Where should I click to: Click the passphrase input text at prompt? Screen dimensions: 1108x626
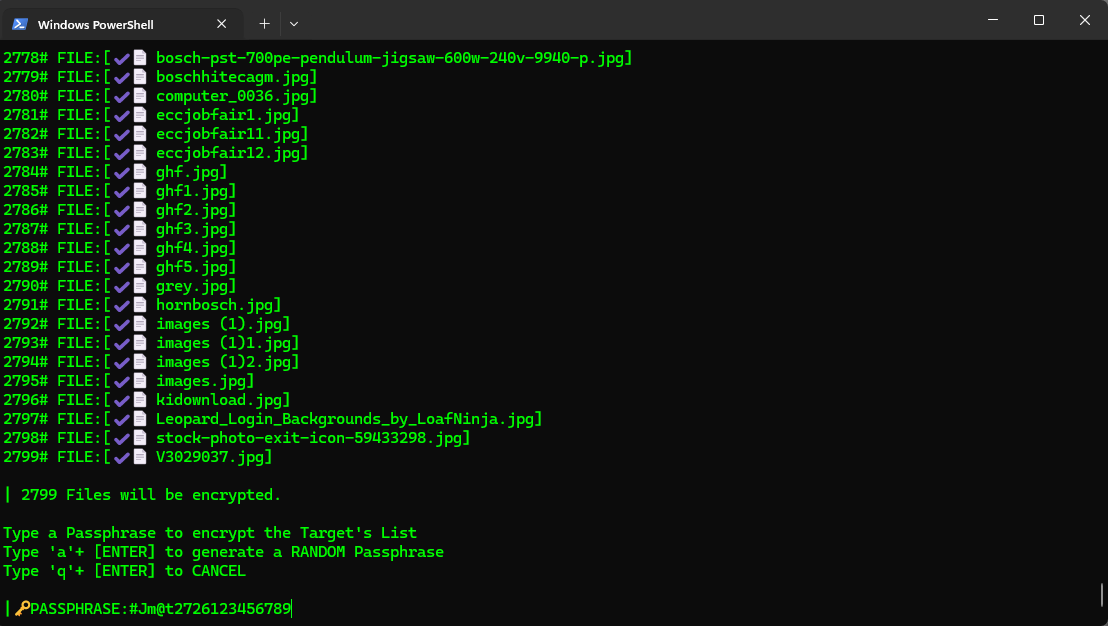(210, 608)
